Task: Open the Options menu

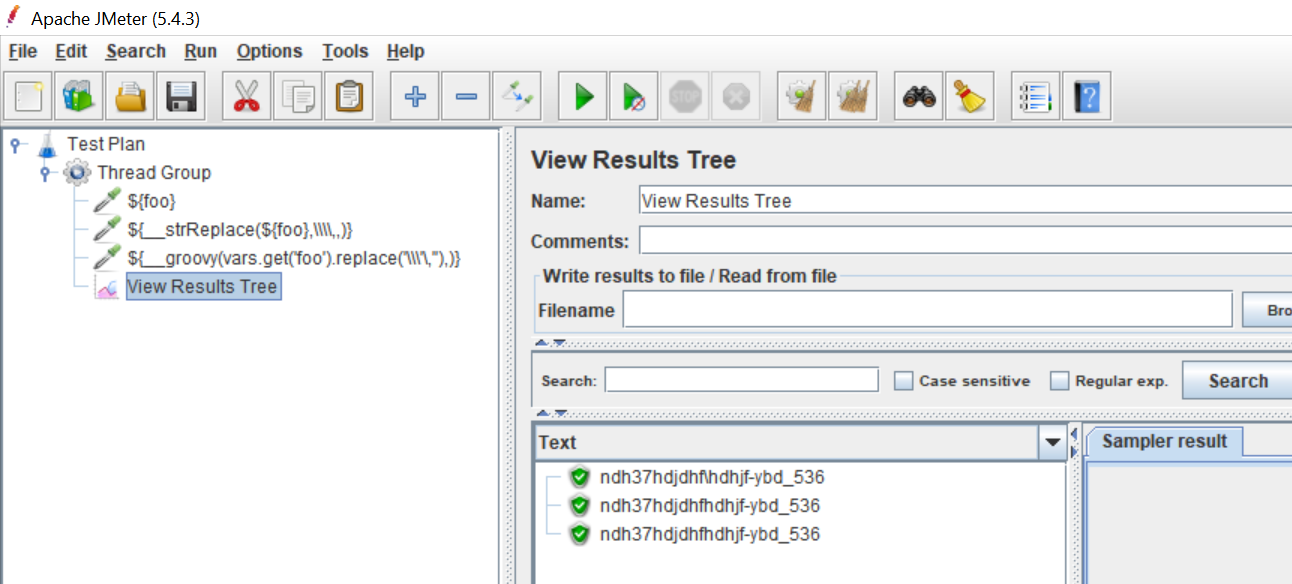Action: coord(269,51)
